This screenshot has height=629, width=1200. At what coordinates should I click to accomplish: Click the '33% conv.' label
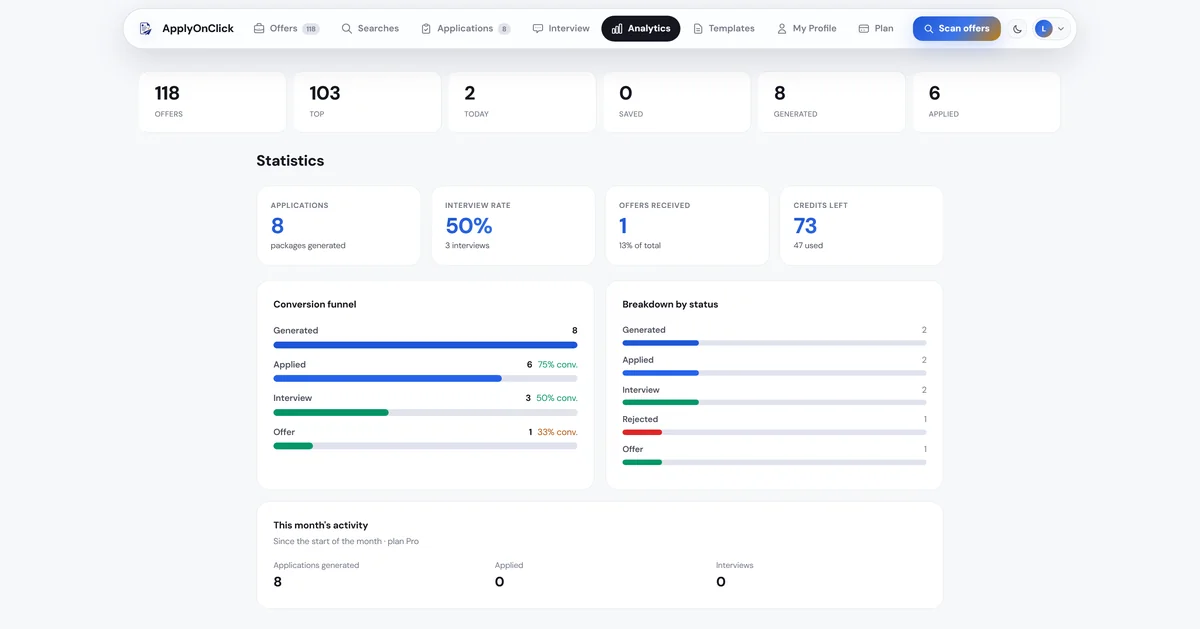[x=558, y=432]
